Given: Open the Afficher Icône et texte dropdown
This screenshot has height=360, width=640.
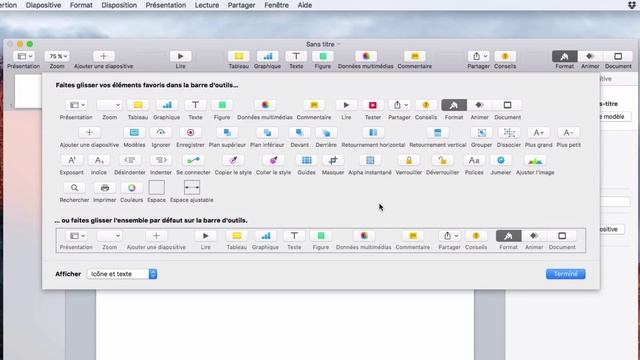Looking at the screenshot, I should (x=122, y=274).
